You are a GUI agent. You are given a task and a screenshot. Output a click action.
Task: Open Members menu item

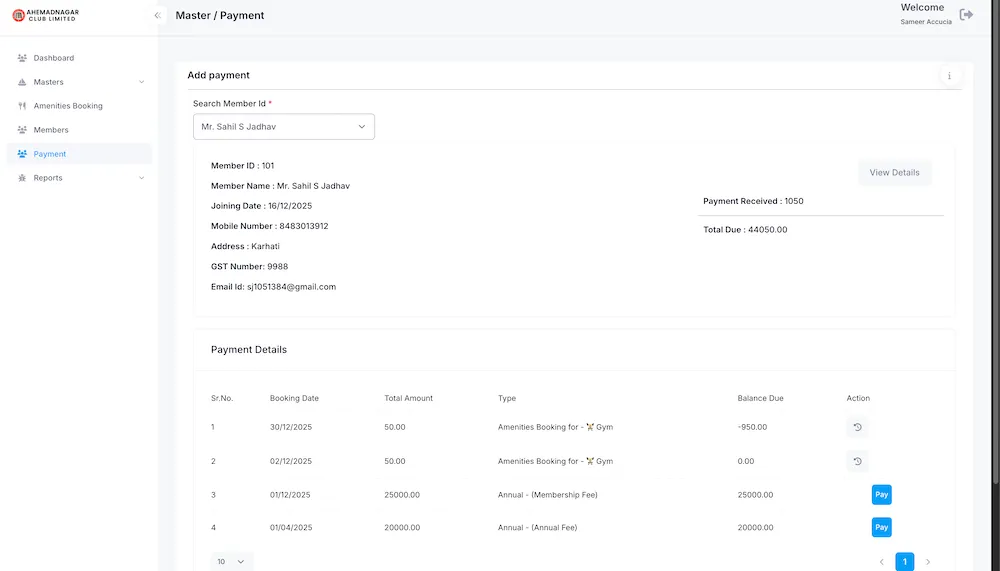[x=79, y=130]
